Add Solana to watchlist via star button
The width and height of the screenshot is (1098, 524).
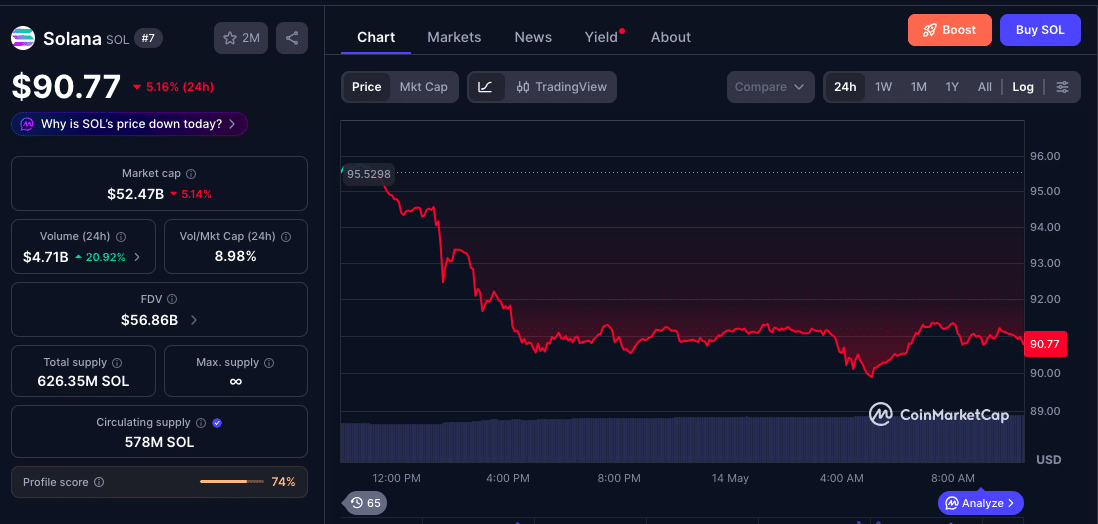(241, 38)
